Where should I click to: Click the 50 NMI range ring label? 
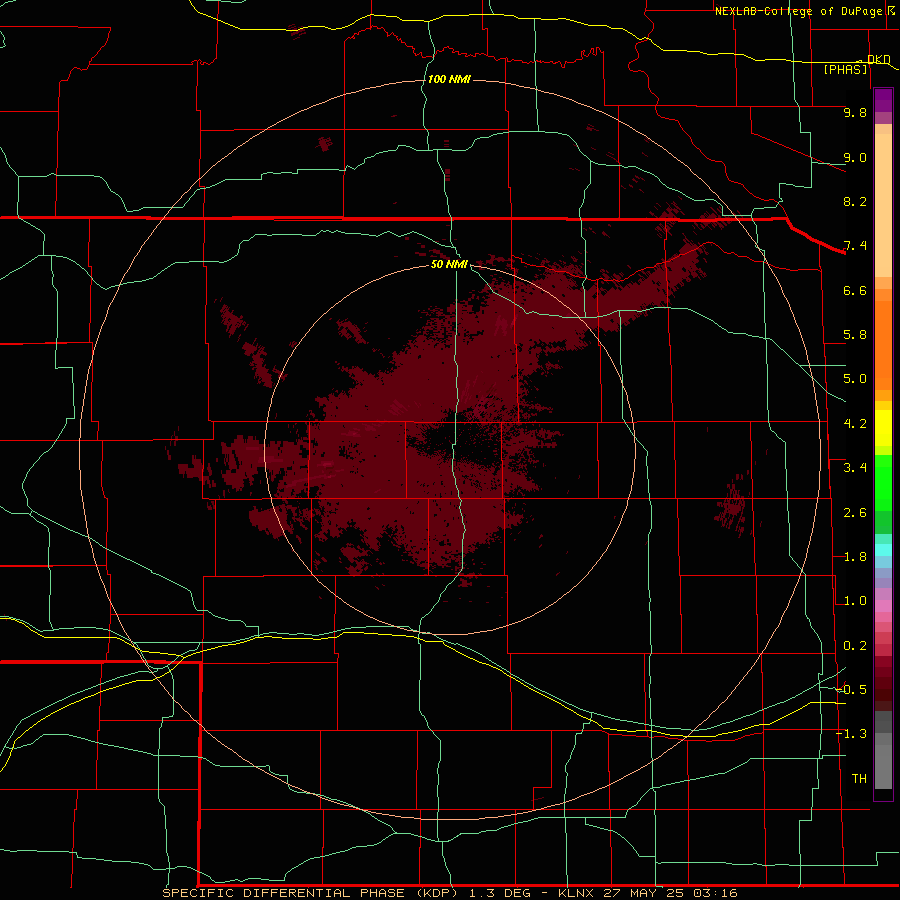[x=449, y=264]
